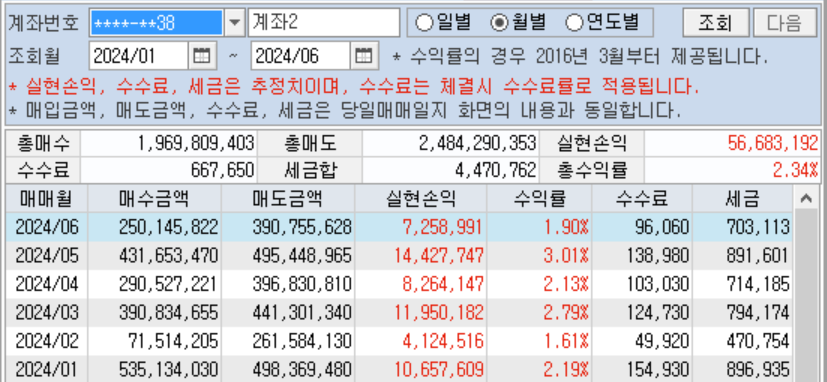The height and width of the screenshot is (382, 827).
Task: Select the 일별 radio option
Action: coord(443,22)
